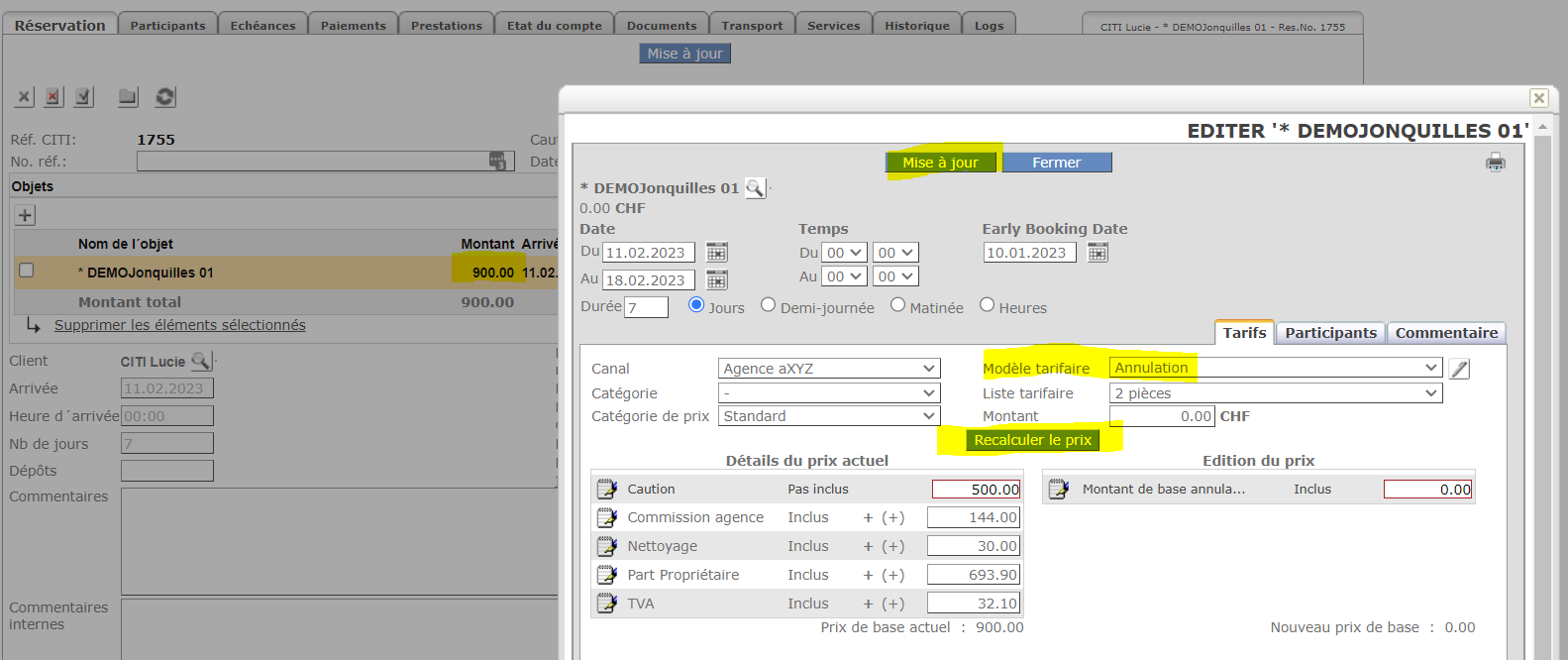The height and width of the screenshot is (660, 1568).
Task: Open calendar for Early Booking Date
Action: tap(1098, 253)
